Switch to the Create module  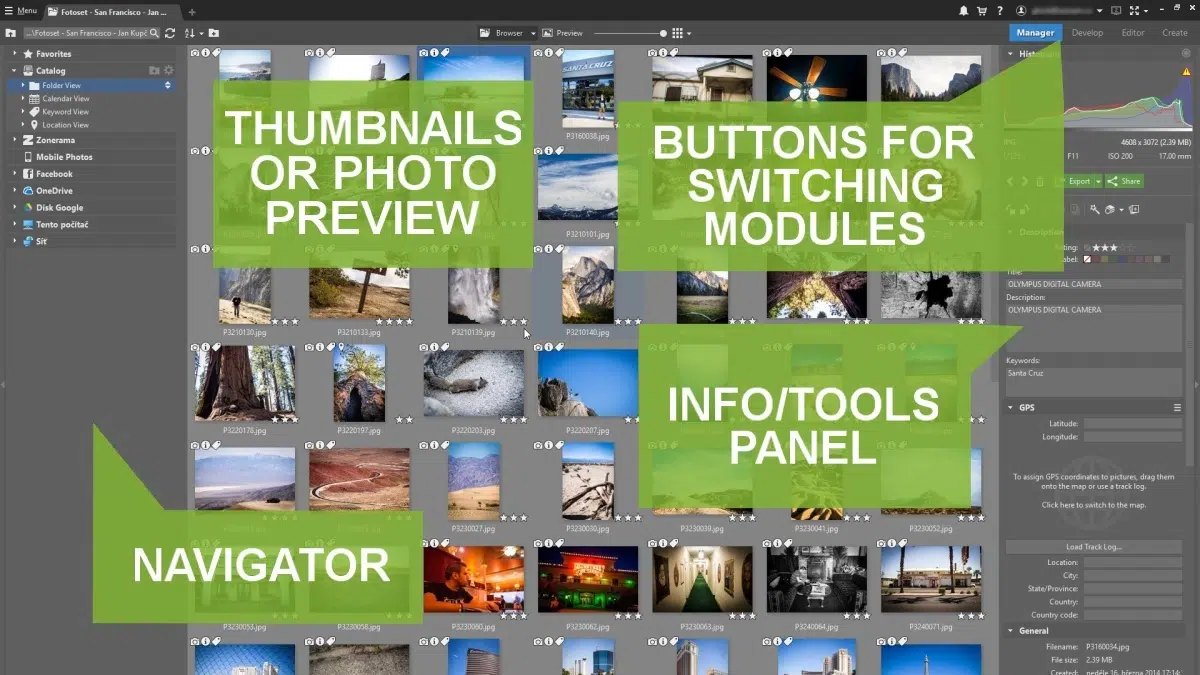click(1175, 33)
